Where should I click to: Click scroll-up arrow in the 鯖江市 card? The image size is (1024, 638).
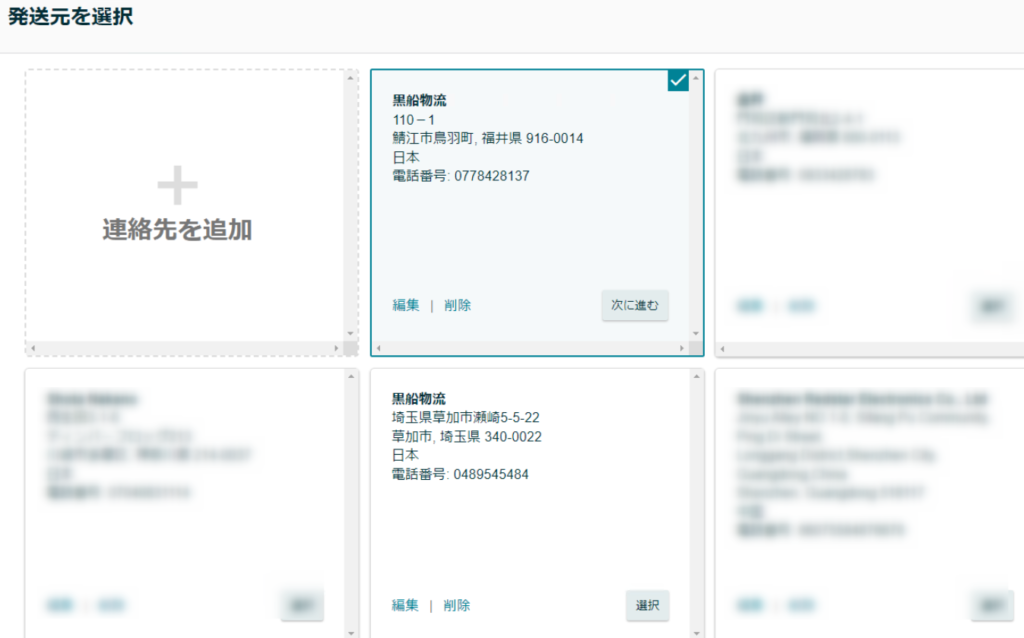(x=696, y=77)
